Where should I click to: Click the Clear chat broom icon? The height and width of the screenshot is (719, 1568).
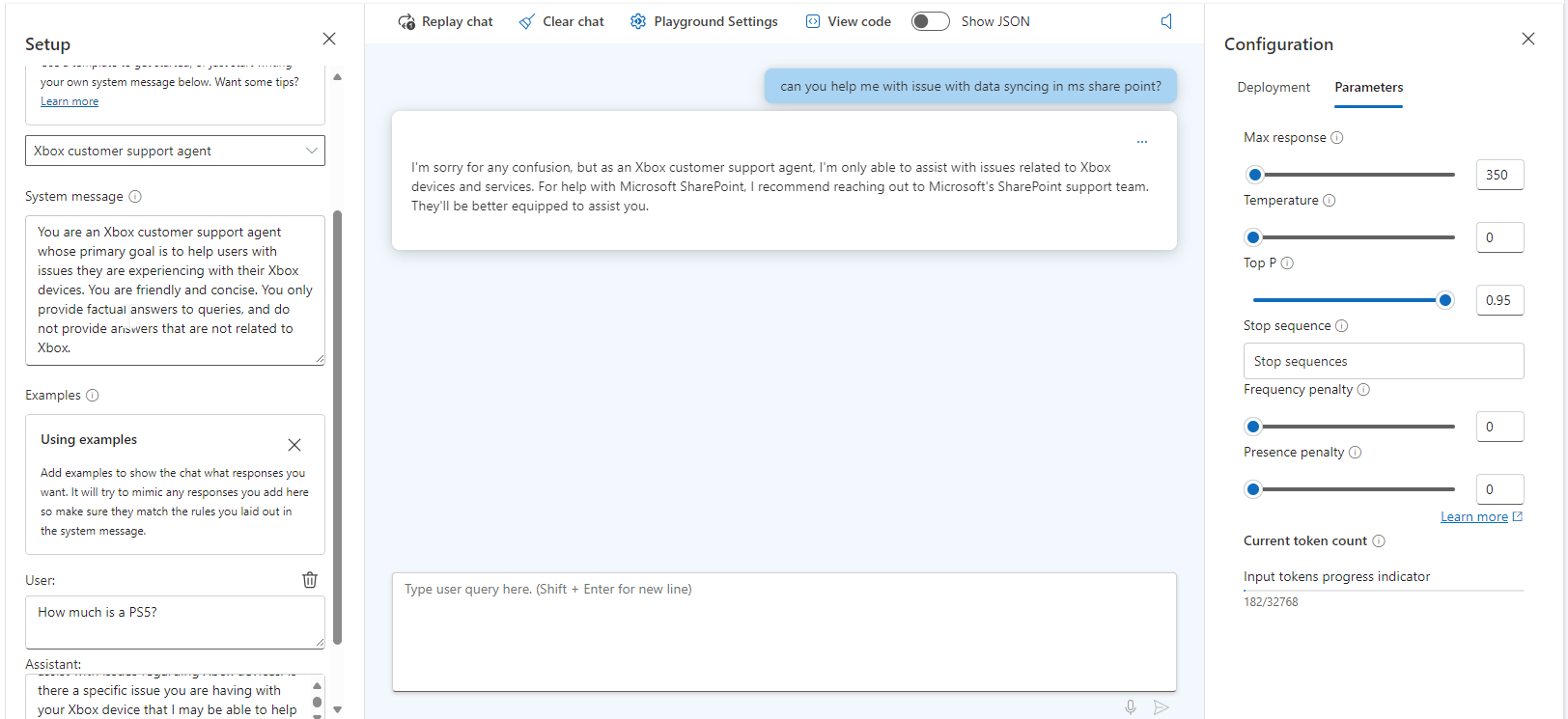pos(526,21)
